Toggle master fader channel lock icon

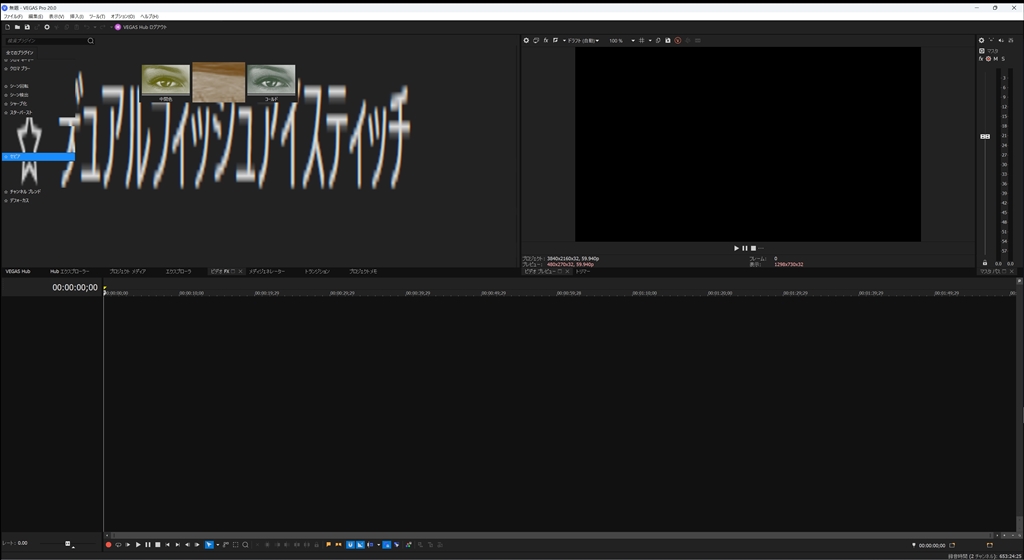click(985, 263)
